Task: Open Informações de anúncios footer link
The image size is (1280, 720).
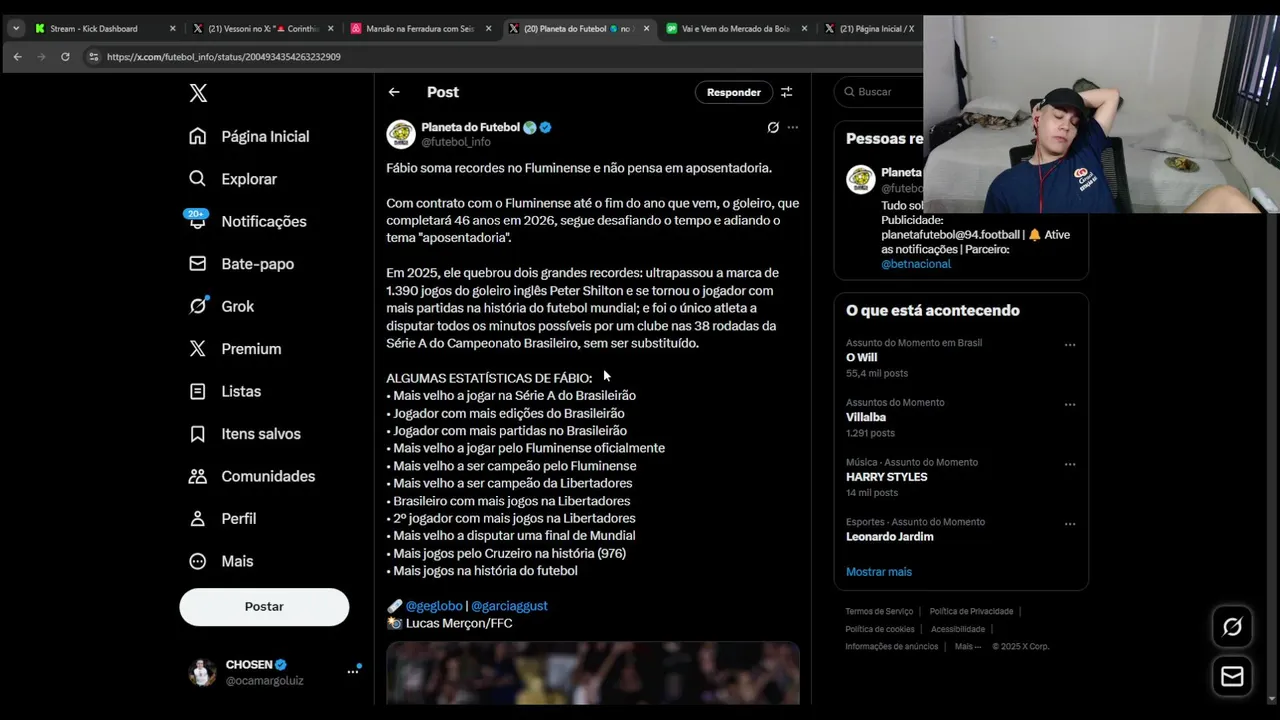Action: coord(892,647)
